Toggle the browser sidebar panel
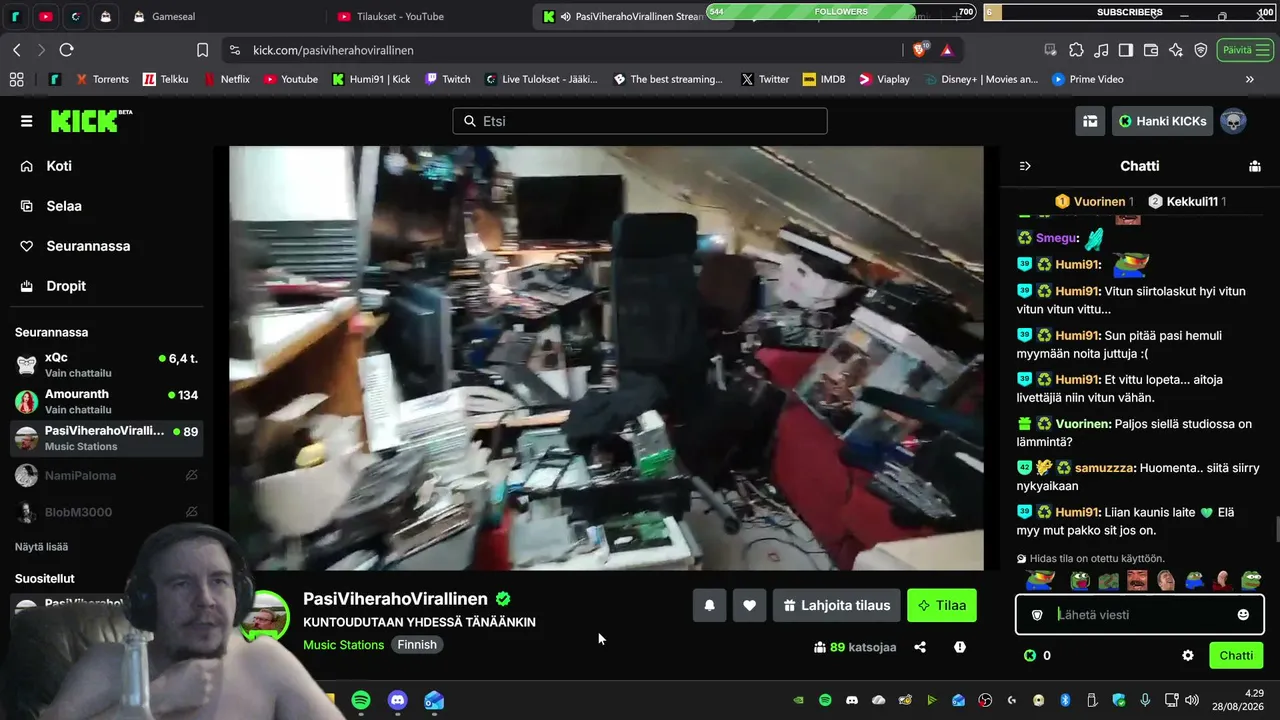 point(1126,50)
